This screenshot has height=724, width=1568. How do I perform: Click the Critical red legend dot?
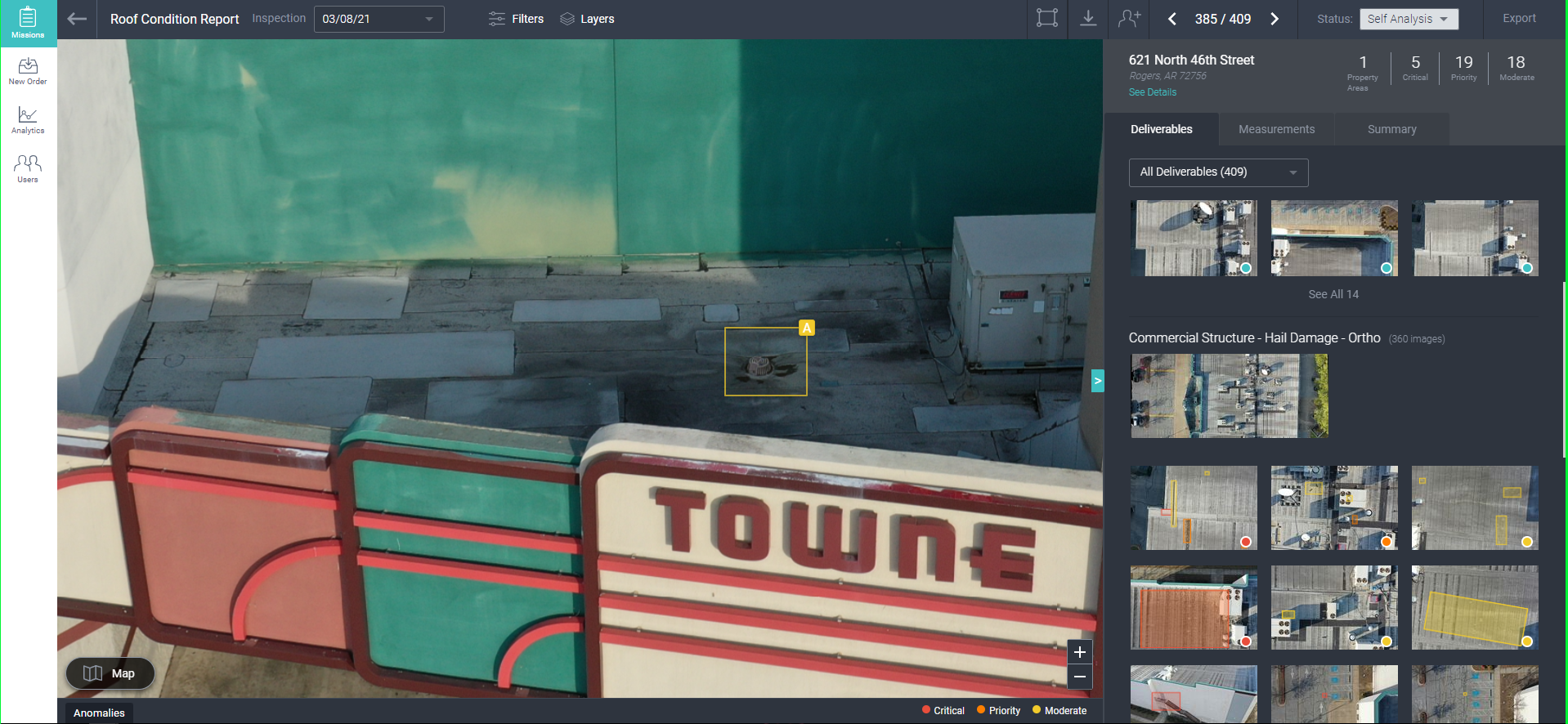coord(926,710)
